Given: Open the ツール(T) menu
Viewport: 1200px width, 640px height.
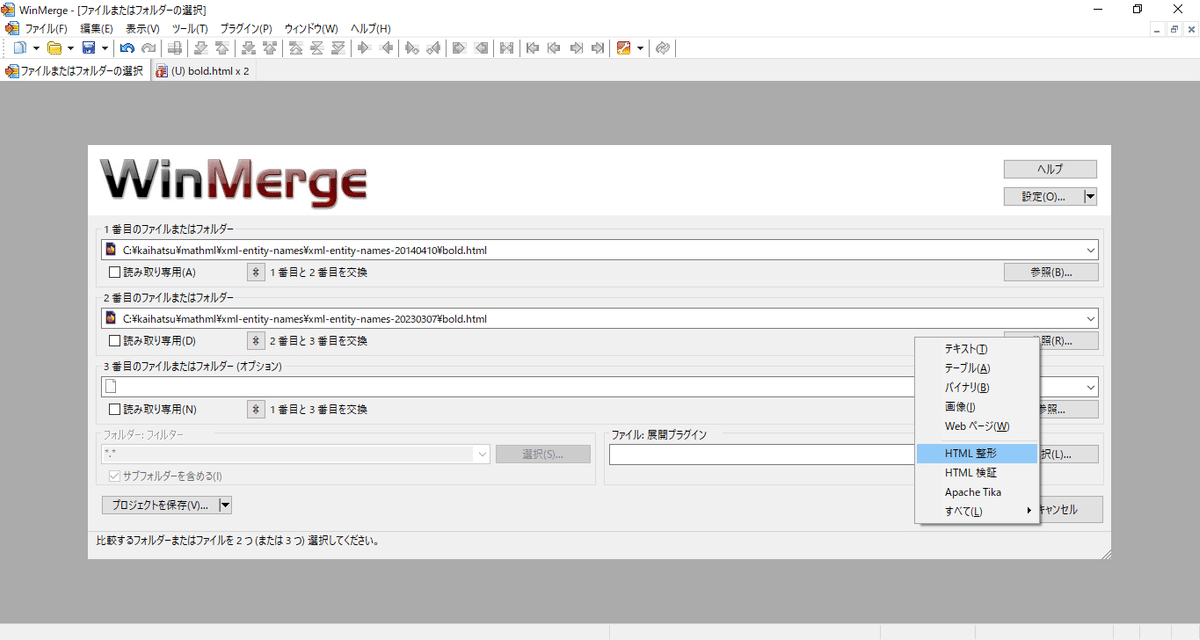Looking at the screenshot, I should click(x=190, y=28).
